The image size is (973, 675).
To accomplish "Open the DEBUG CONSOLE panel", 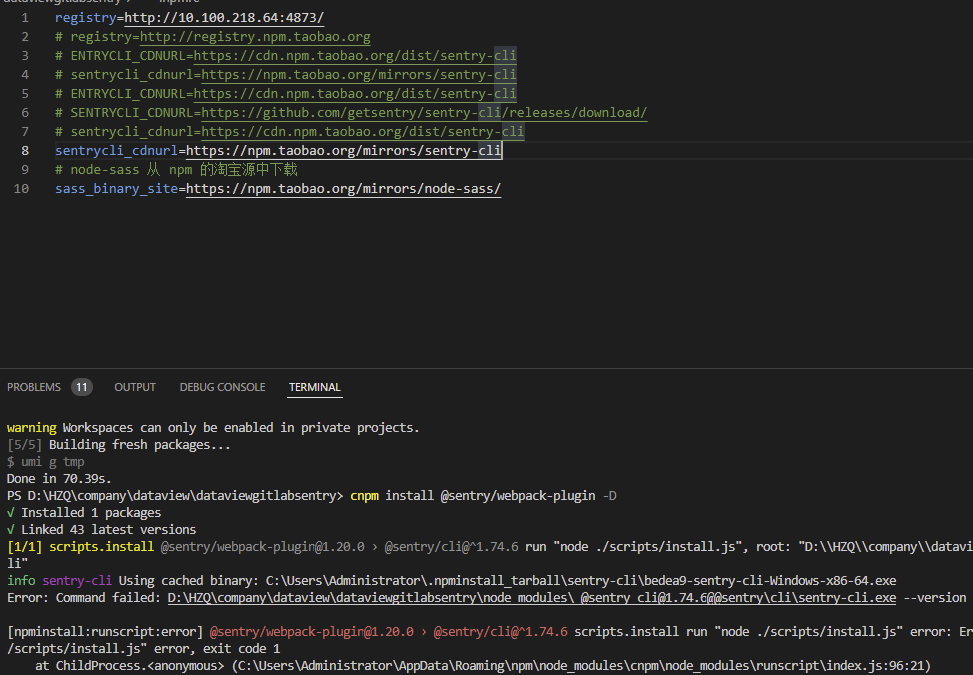I will pos(222,387).
